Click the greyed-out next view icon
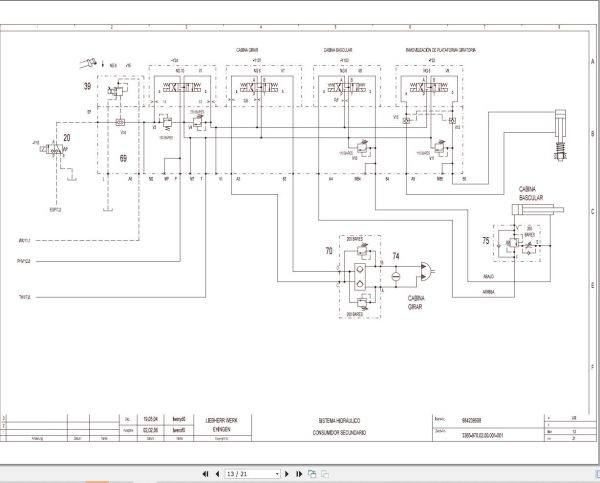 [x=325, y=474]
